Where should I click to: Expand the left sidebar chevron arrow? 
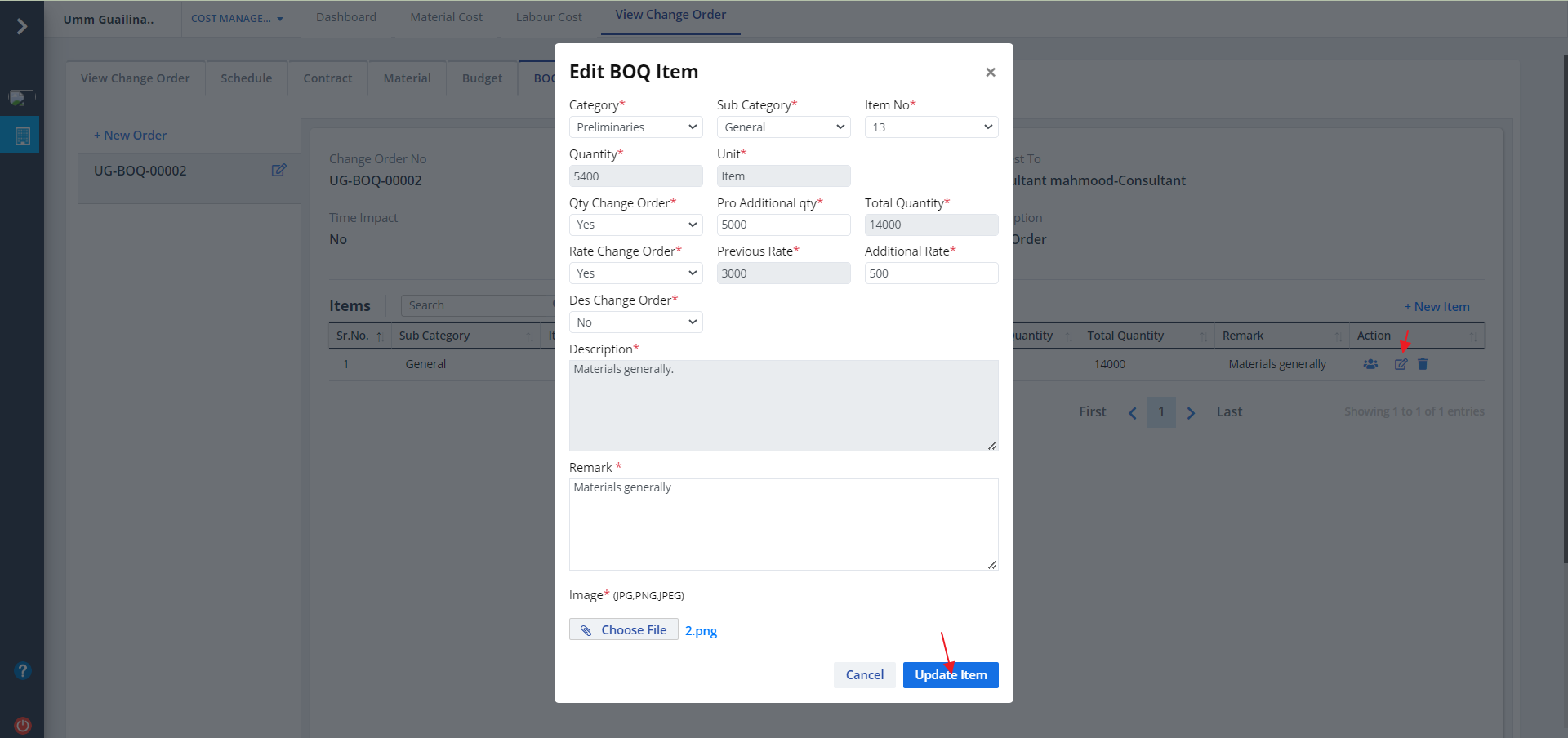[x=22, y=27]
